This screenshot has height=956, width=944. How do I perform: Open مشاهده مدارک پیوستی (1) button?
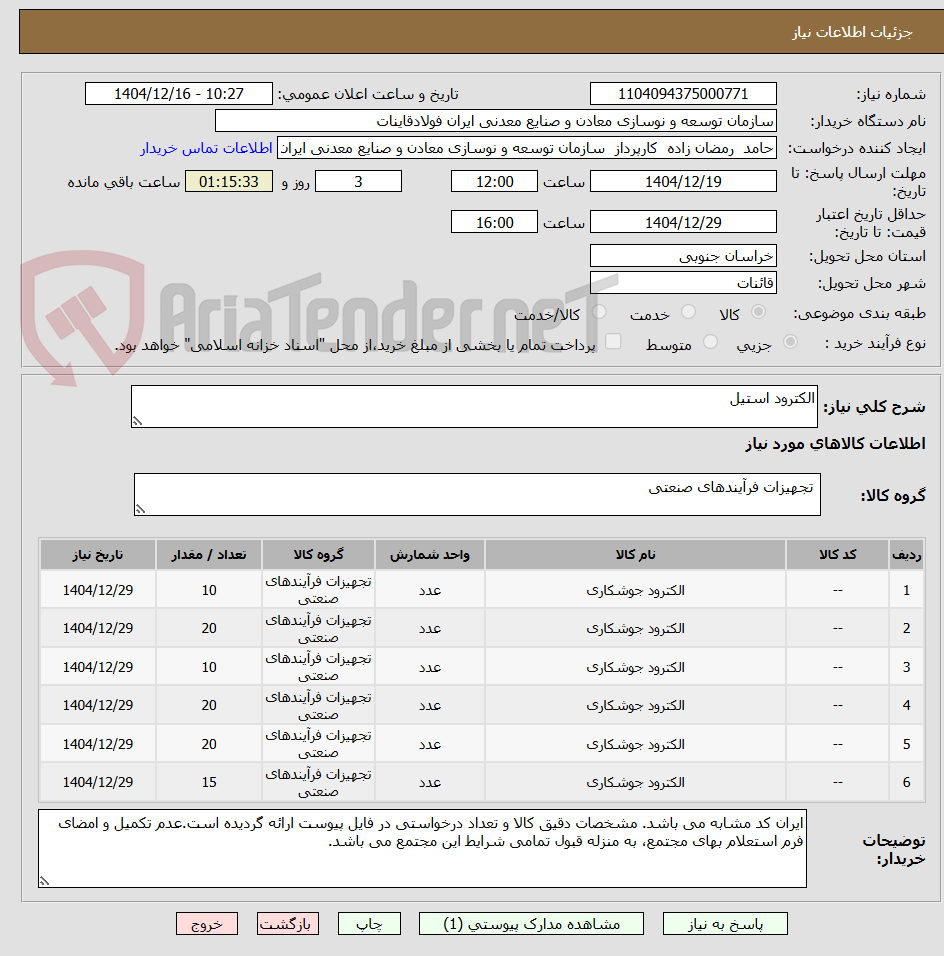click(531, 924)
